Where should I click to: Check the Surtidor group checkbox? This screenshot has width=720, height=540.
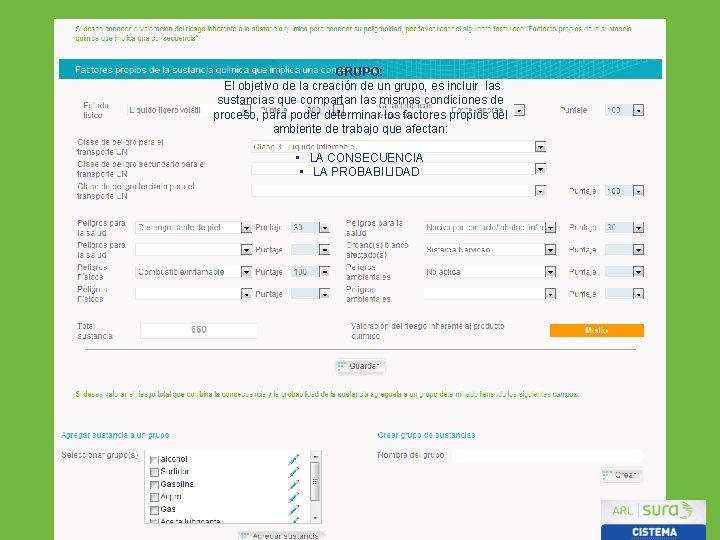coord(154,472)
